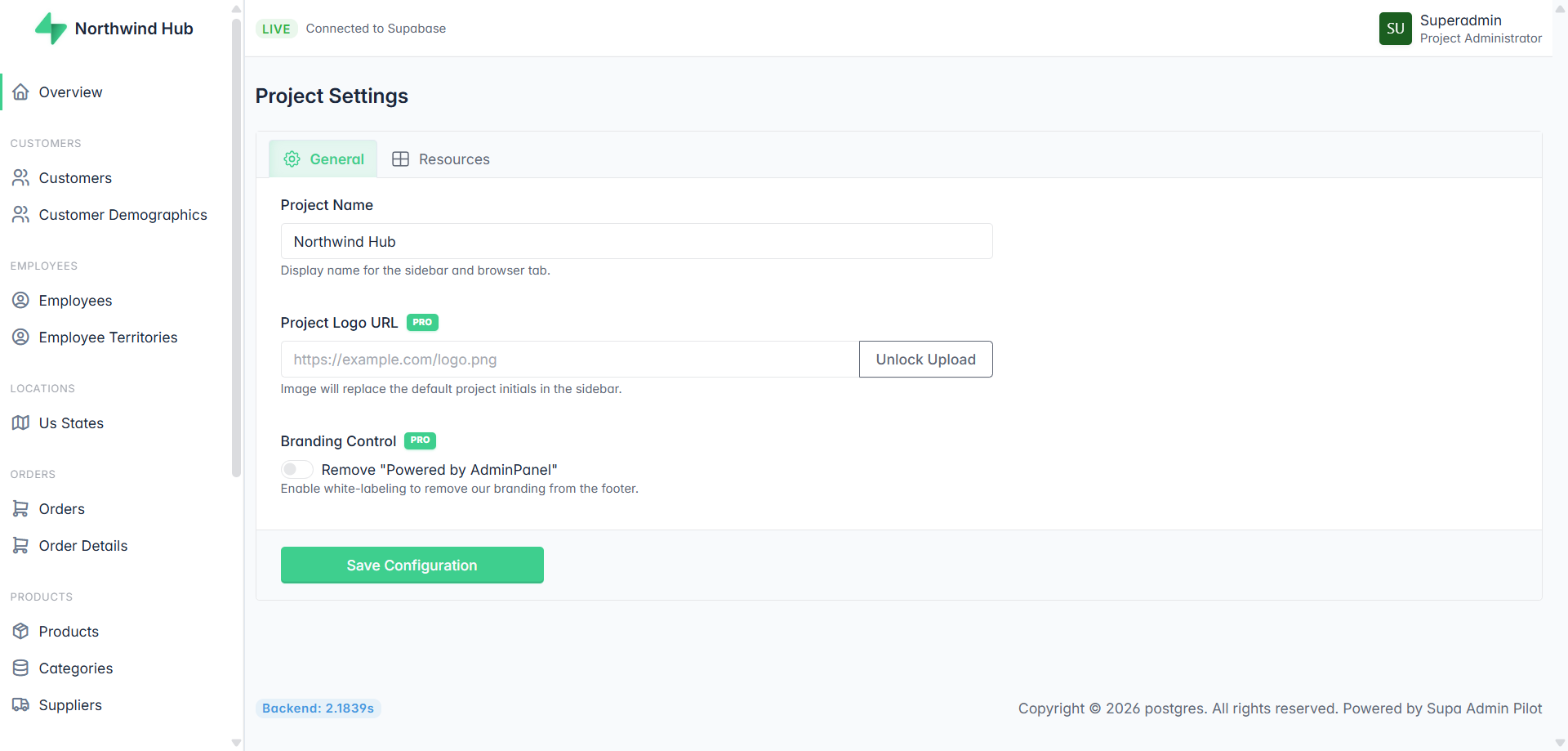Viewport: 1568px width, 751px height.
Task: Go to Order Details page
Action: click(83, 546)
